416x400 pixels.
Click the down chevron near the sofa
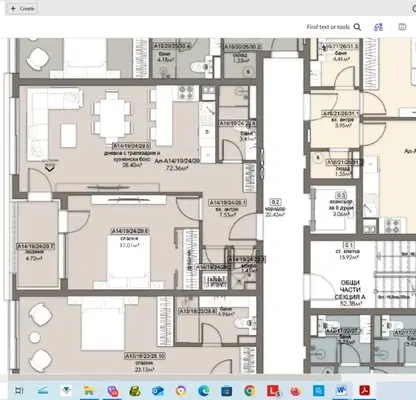pos(50,169)
